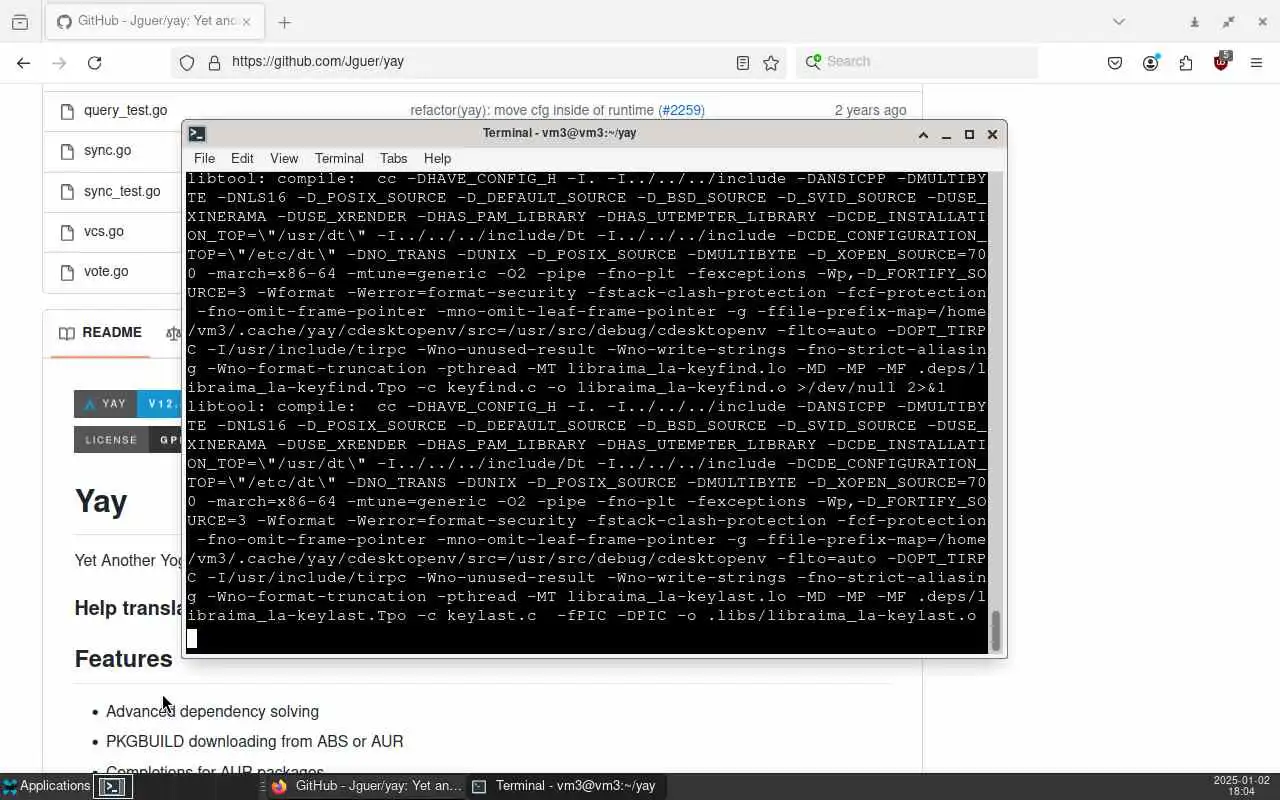Click the 'Features' heading
This screenshot has height=800, width=1280.
(123, 659)
